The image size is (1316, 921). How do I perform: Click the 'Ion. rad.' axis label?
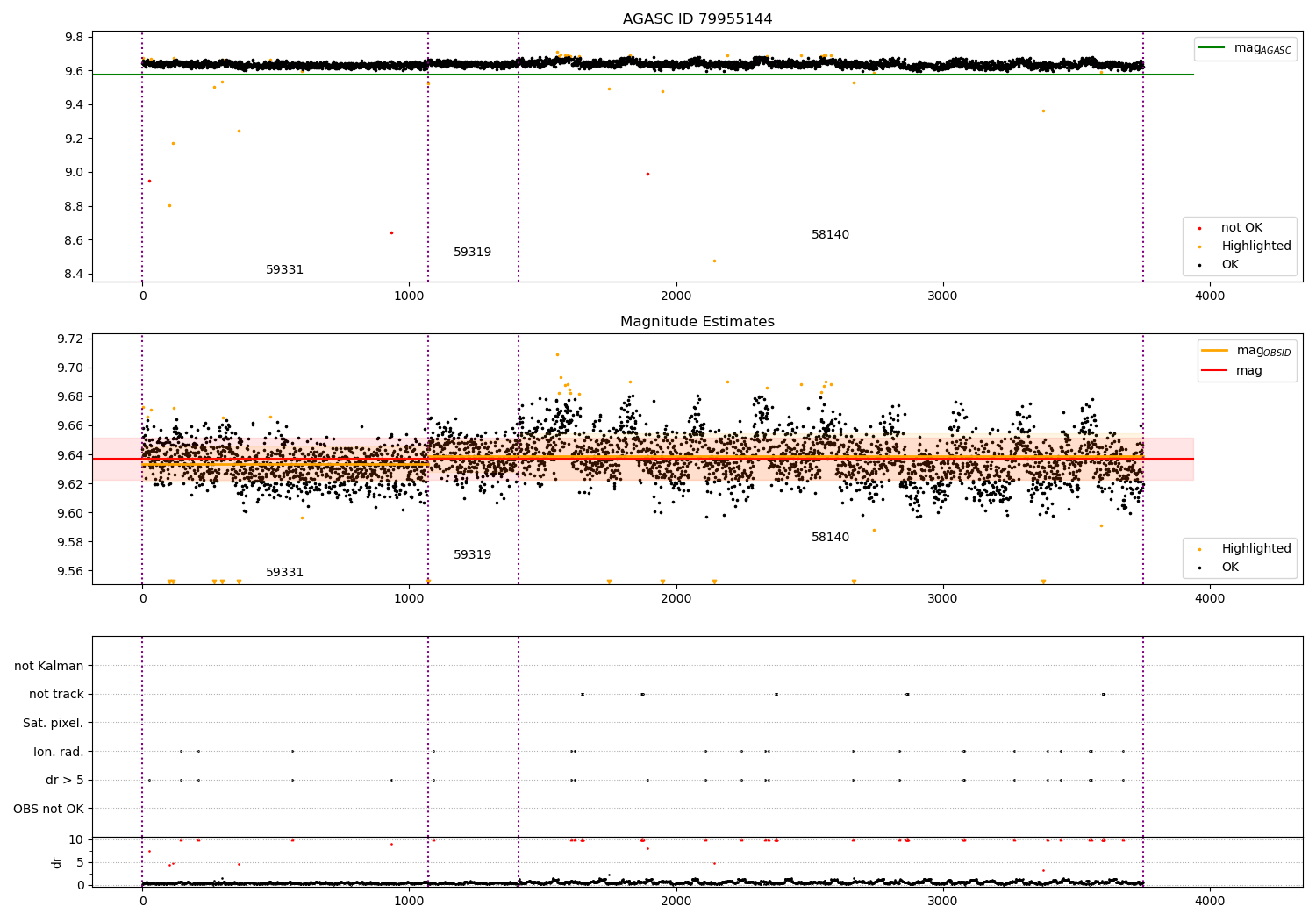[x=59, y=752]
